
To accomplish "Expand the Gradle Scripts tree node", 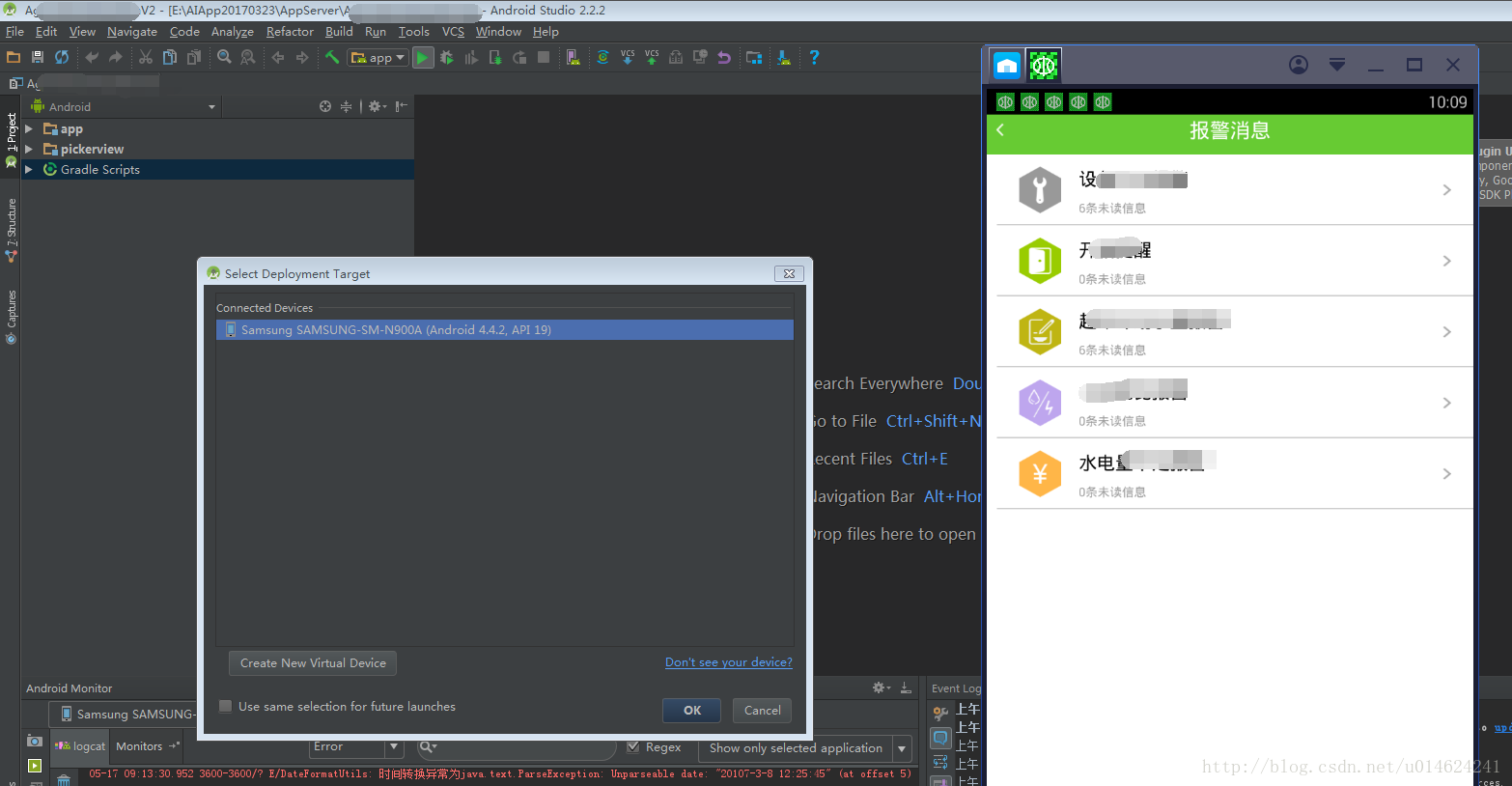I will pos(29,169).
